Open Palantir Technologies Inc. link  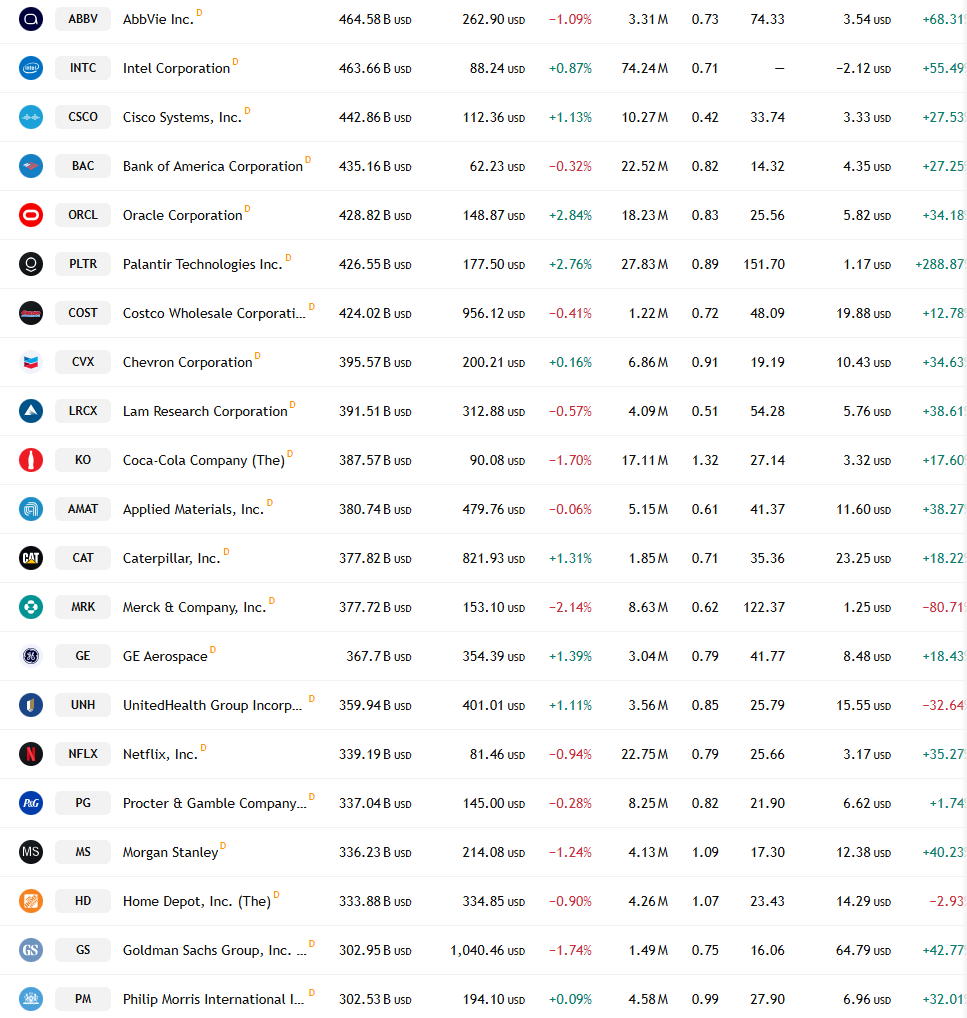[x=203, y=264]
